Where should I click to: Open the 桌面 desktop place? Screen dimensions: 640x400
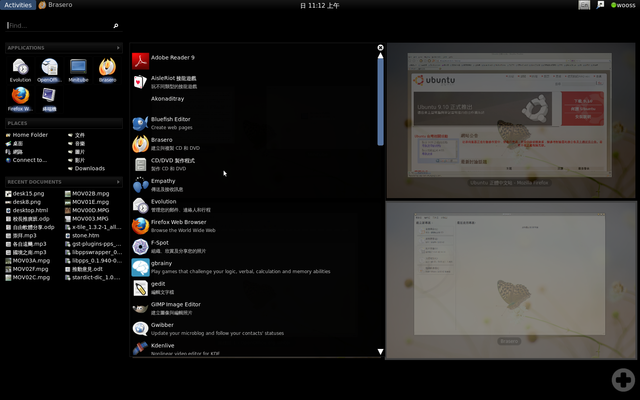(14, 143)
